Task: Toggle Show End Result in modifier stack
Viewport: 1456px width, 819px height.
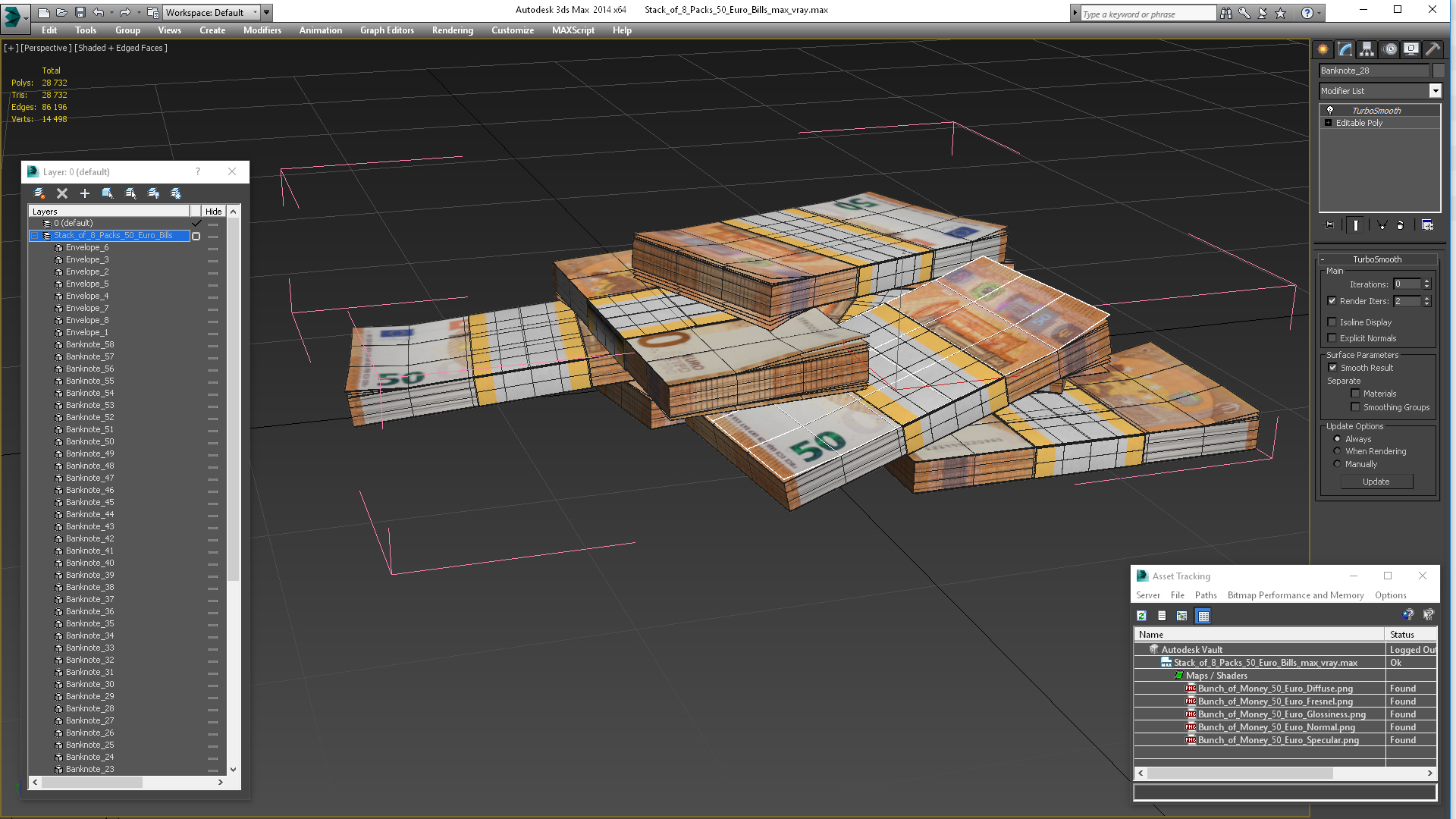Action: pos(1356,225)
